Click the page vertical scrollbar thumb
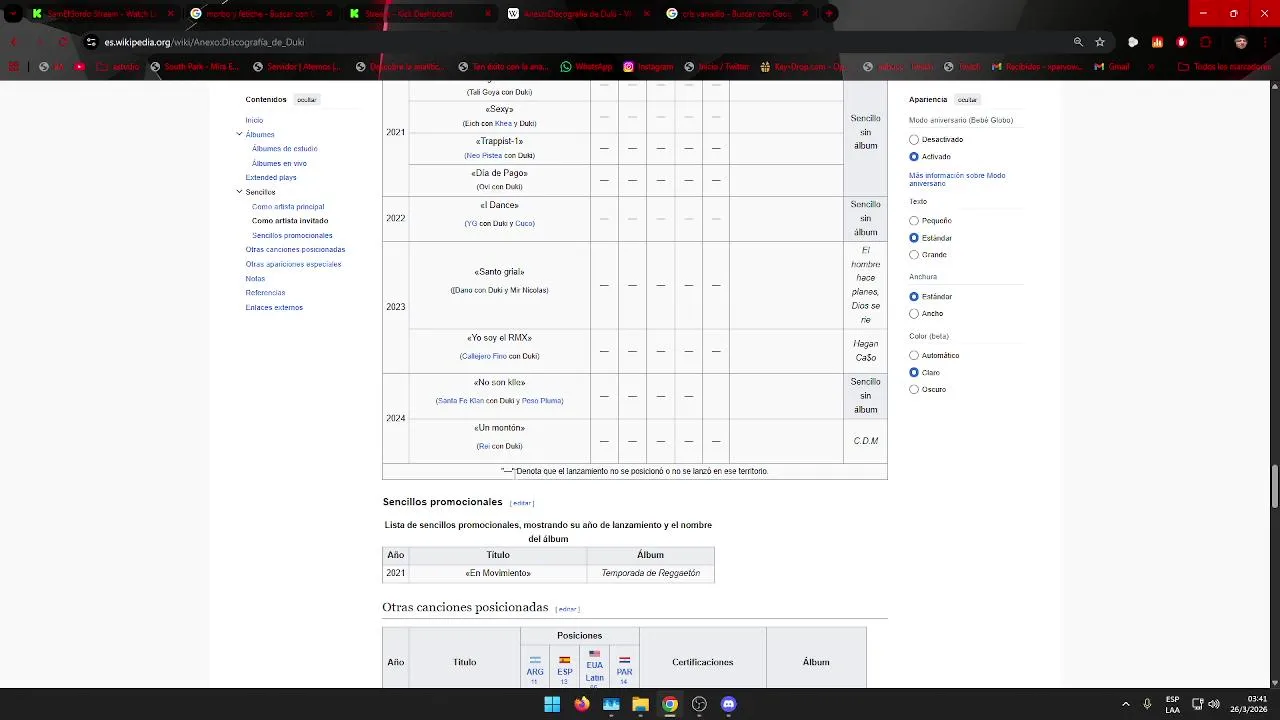 pyautogui.click(x=1274, y=487)
